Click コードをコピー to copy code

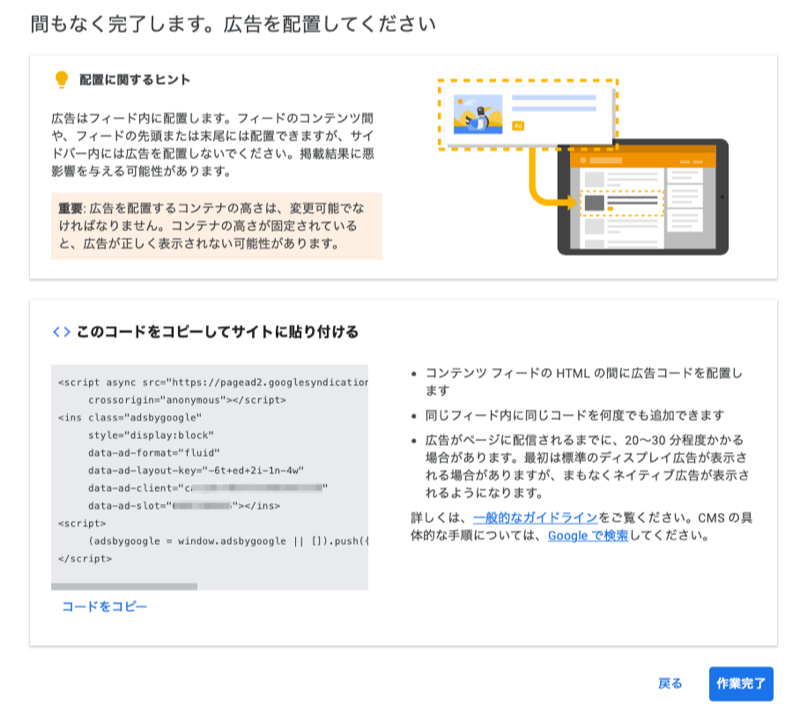[104, 606]
